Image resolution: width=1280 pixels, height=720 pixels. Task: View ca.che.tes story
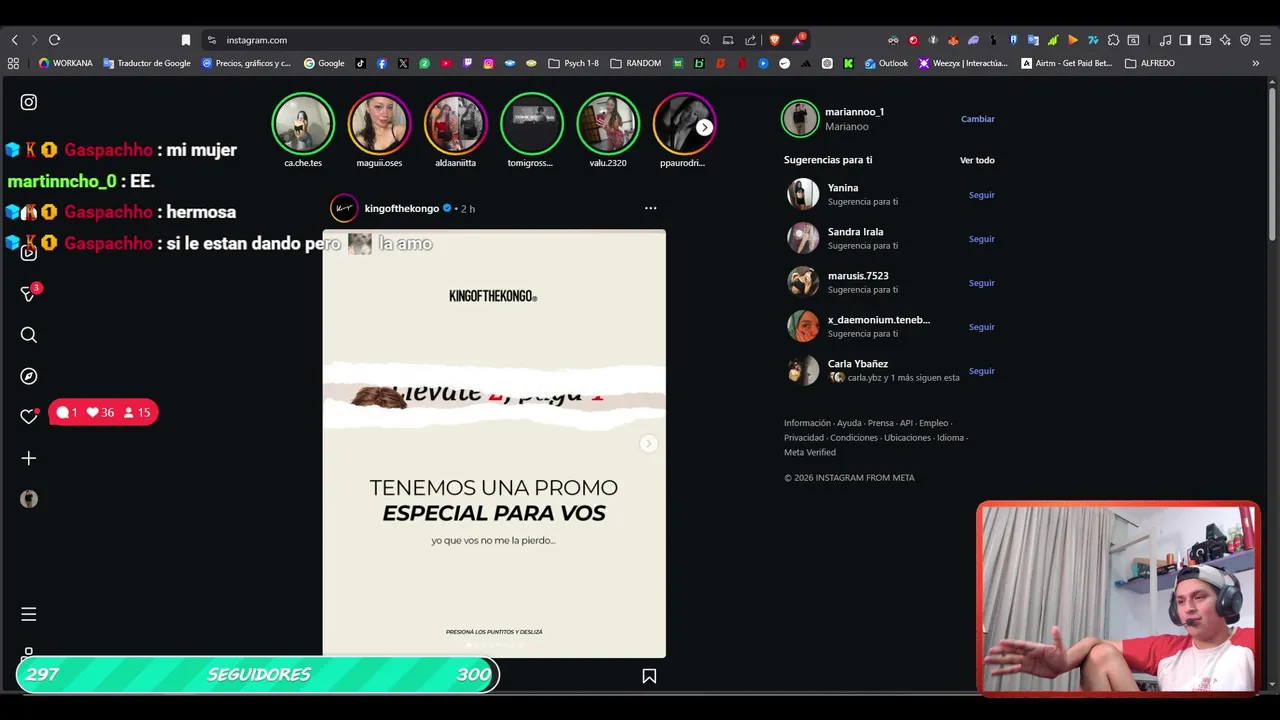(303, 123)
